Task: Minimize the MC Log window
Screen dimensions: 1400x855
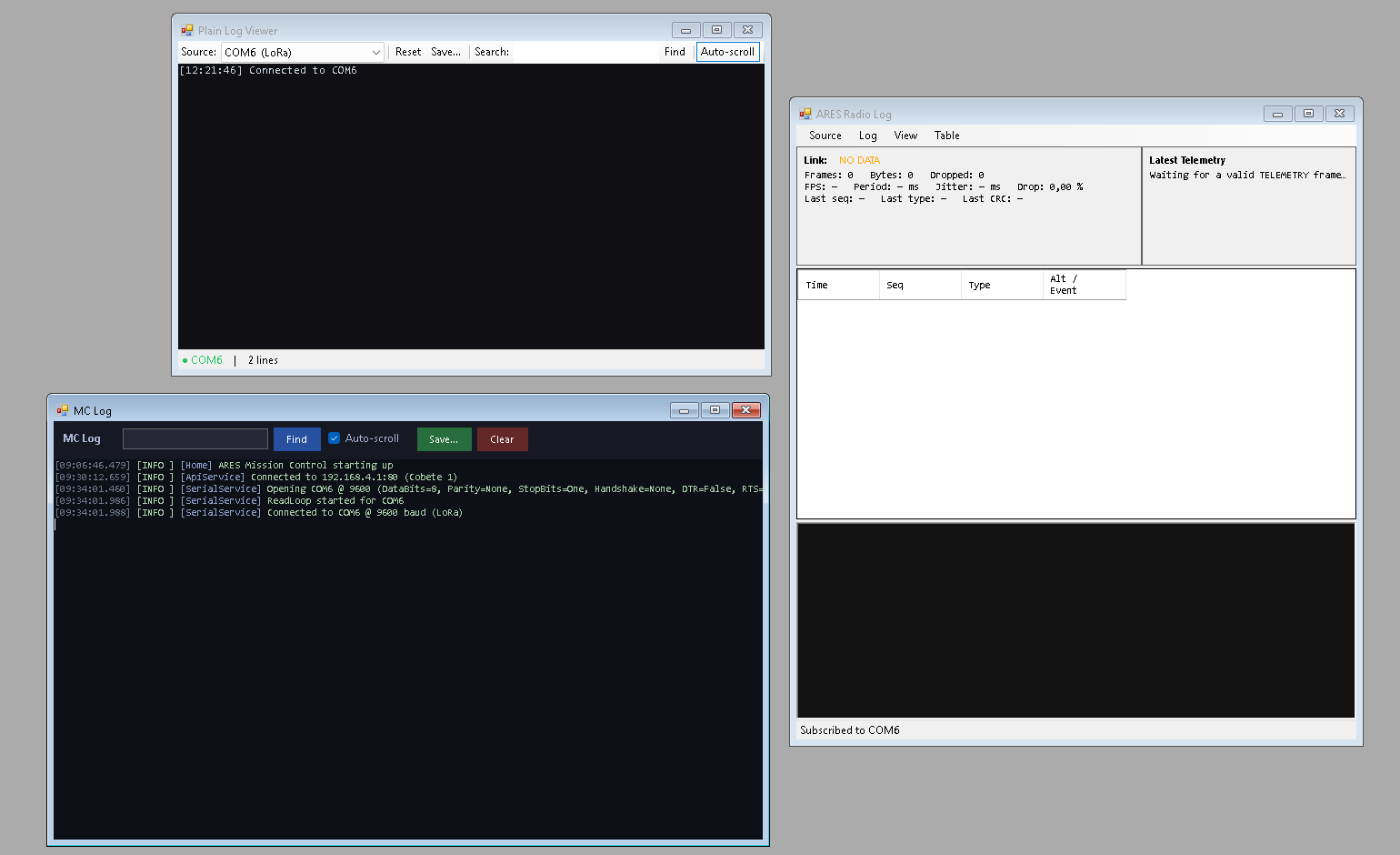Action: point(685,410)
